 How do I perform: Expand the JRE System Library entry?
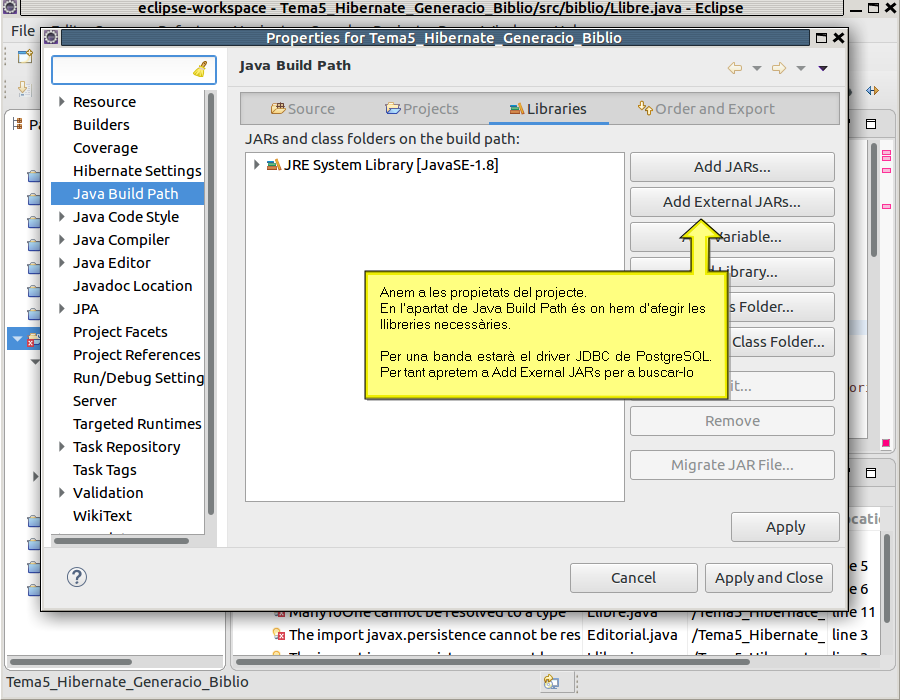pyautogui.click(x=257, y=165)
